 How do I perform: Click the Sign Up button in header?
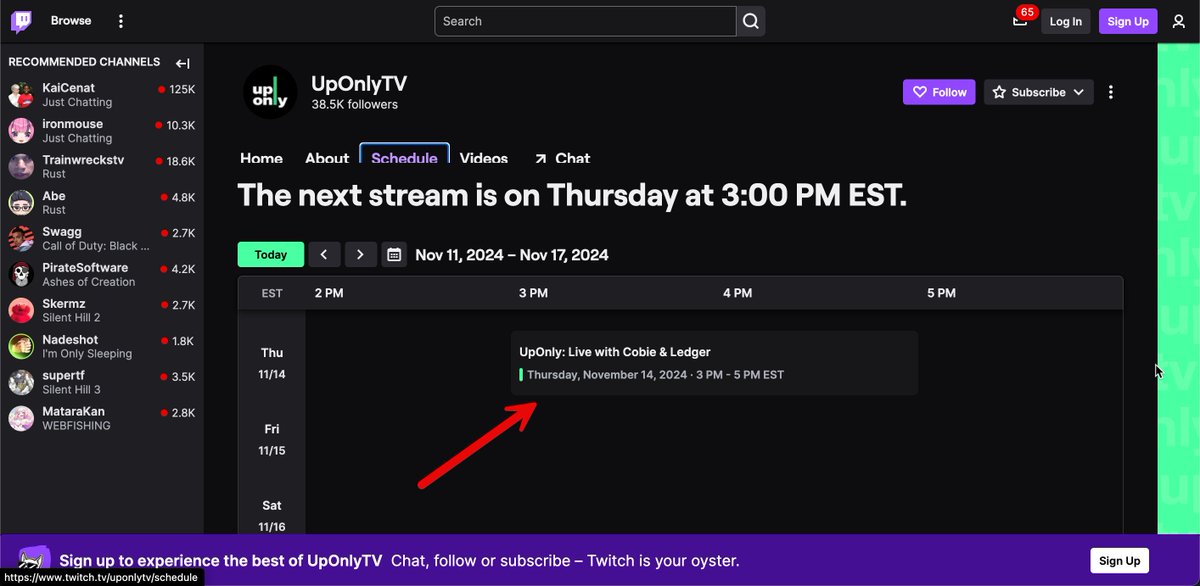(1128, 21)
